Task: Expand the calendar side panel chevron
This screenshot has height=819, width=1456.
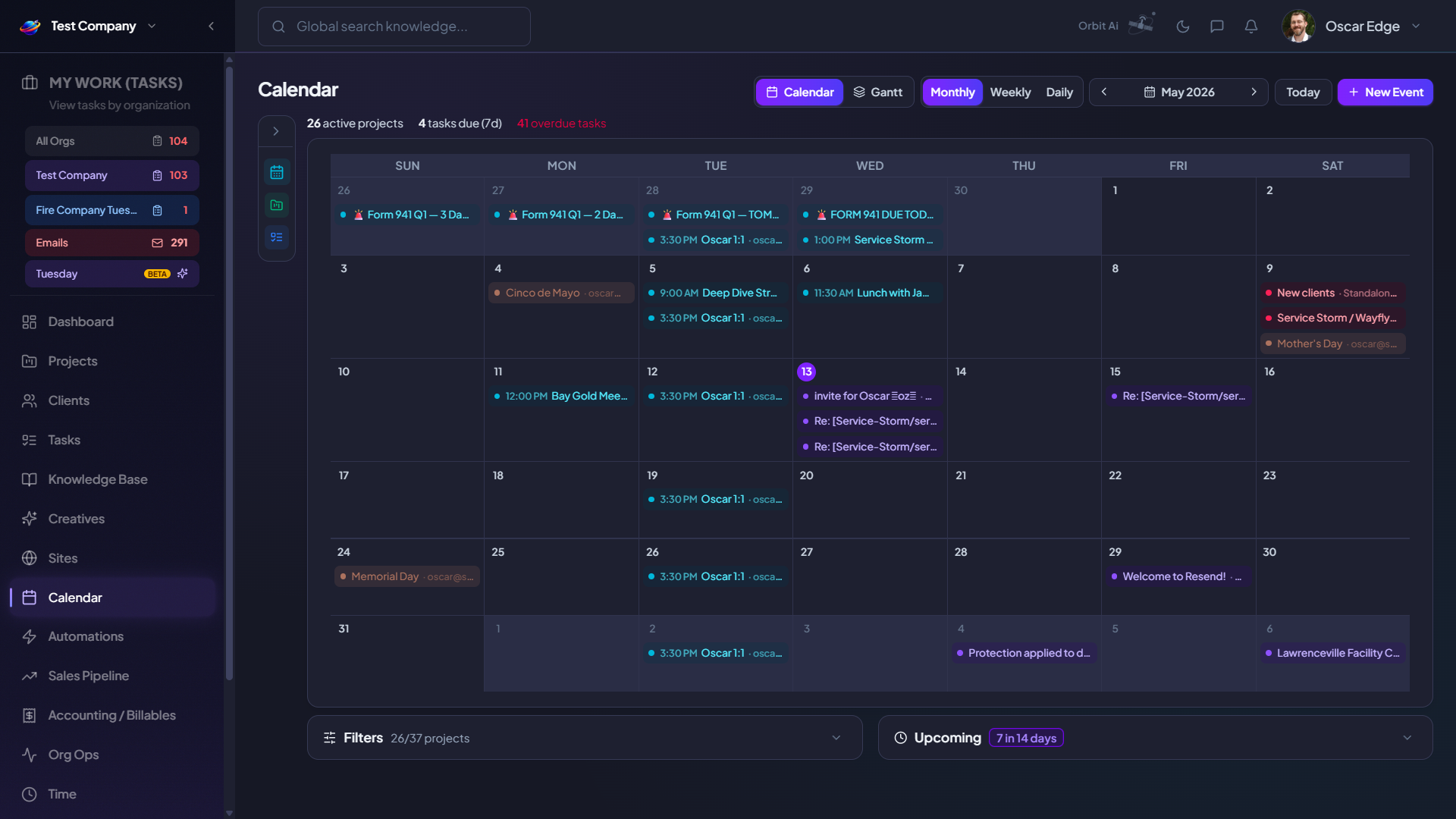Action: click(276, 131)
